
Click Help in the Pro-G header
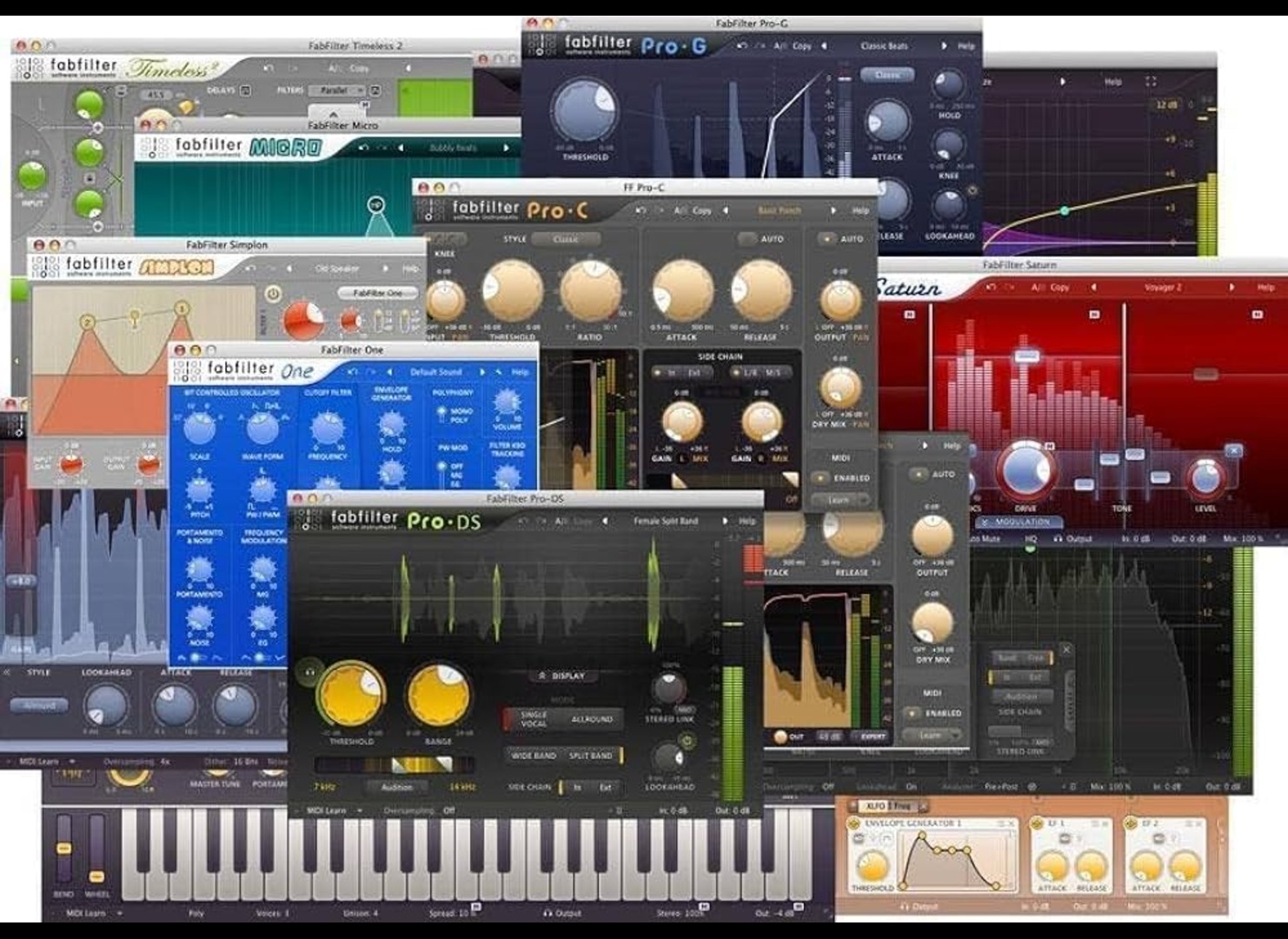pyautogui.click(x=966, y=46)
